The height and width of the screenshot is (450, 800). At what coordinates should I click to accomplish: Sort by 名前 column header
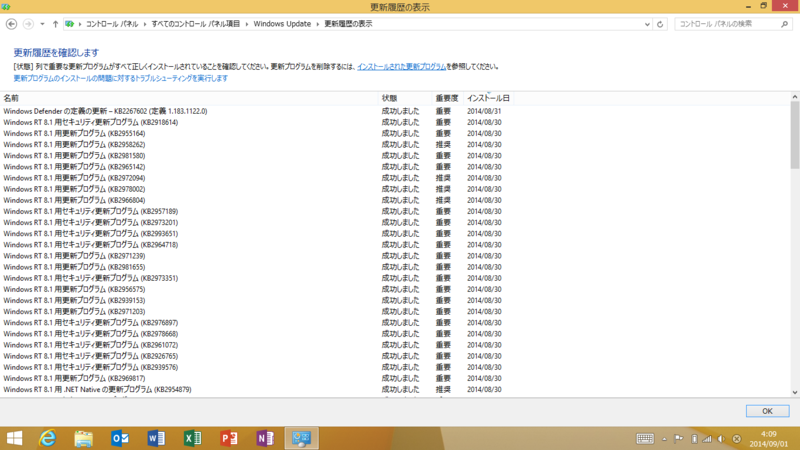pyautogui.click(x=189, y=98)
